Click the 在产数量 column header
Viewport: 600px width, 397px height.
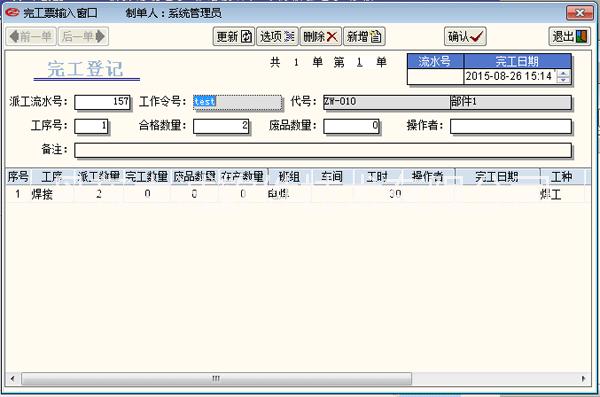[x=243, y=176]
